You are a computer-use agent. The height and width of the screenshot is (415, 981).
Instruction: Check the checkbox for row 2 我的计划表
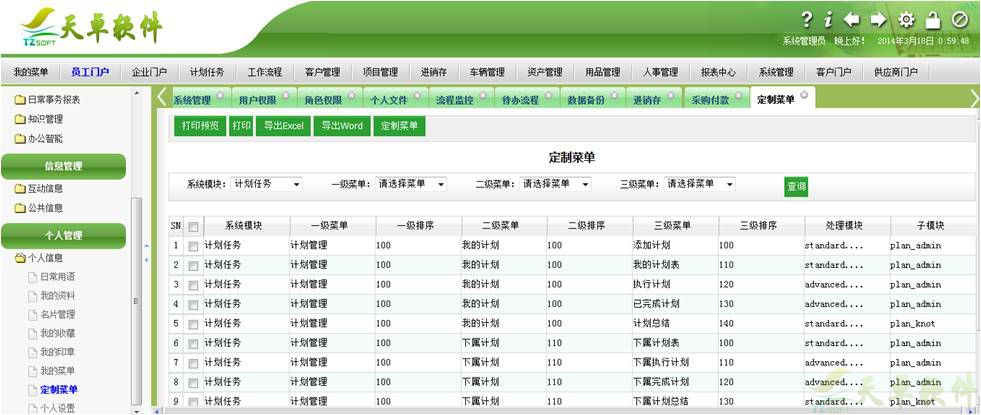point(193,266)
